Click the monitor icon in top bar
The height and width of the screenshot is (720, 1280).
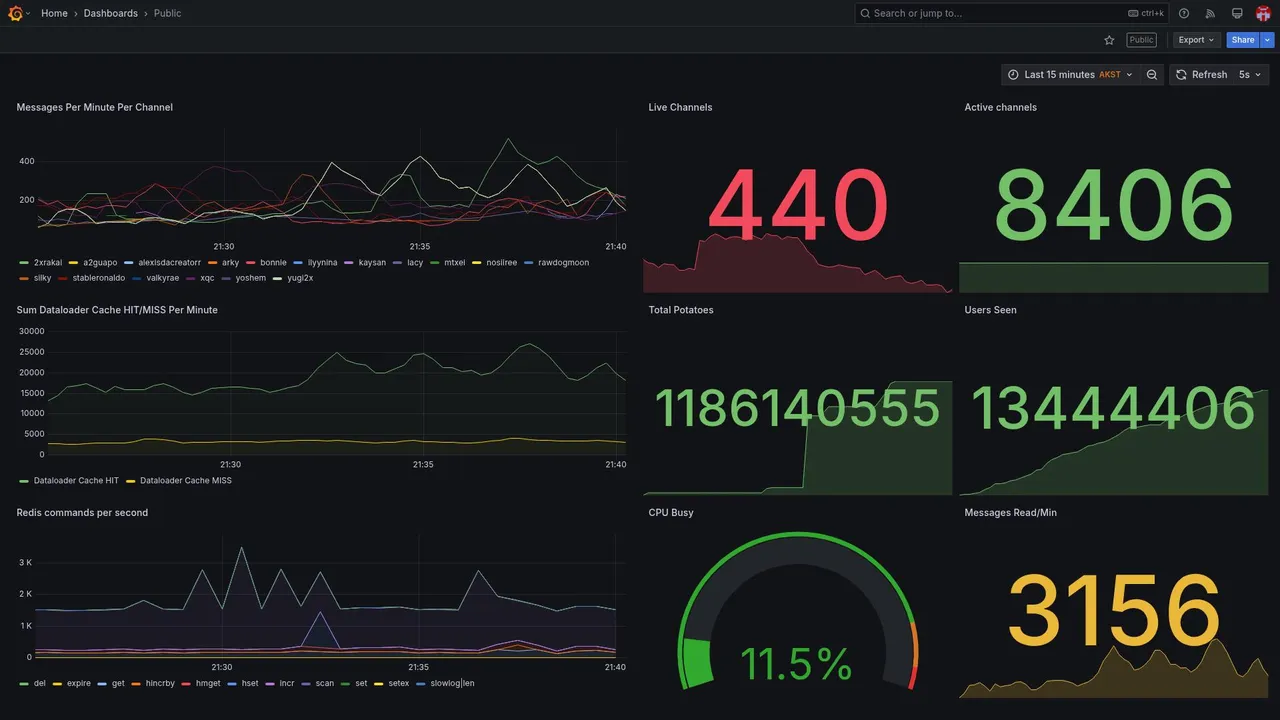[1237, 13]
